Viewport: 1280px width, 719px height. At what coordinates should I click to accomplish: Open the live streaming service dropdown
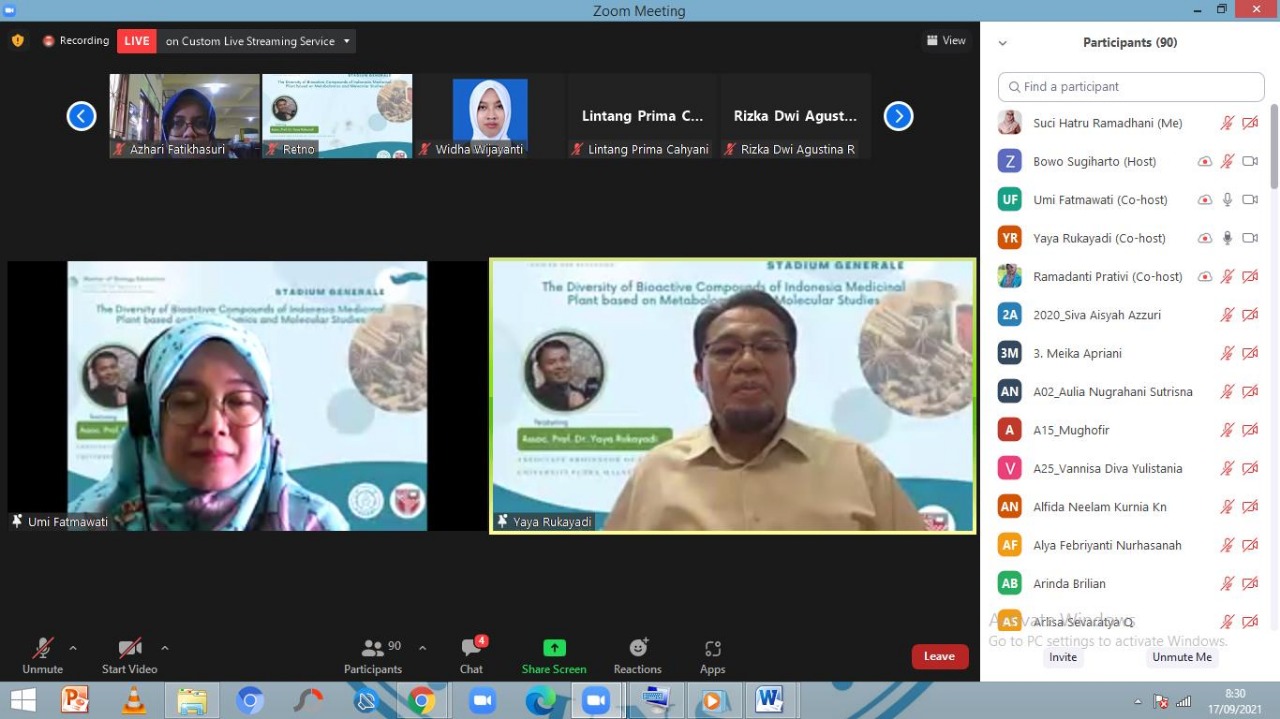pos(347,41)
